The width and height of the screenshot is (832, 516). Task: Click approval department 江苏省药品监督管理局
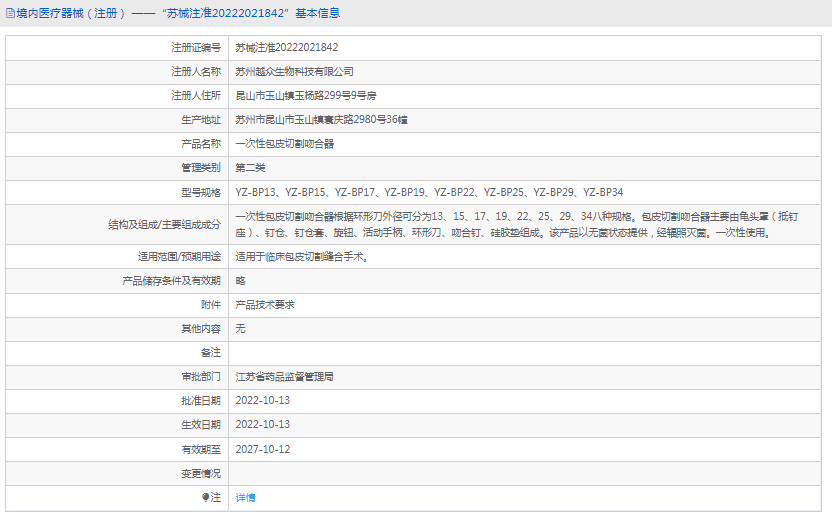tap(284, 377)
